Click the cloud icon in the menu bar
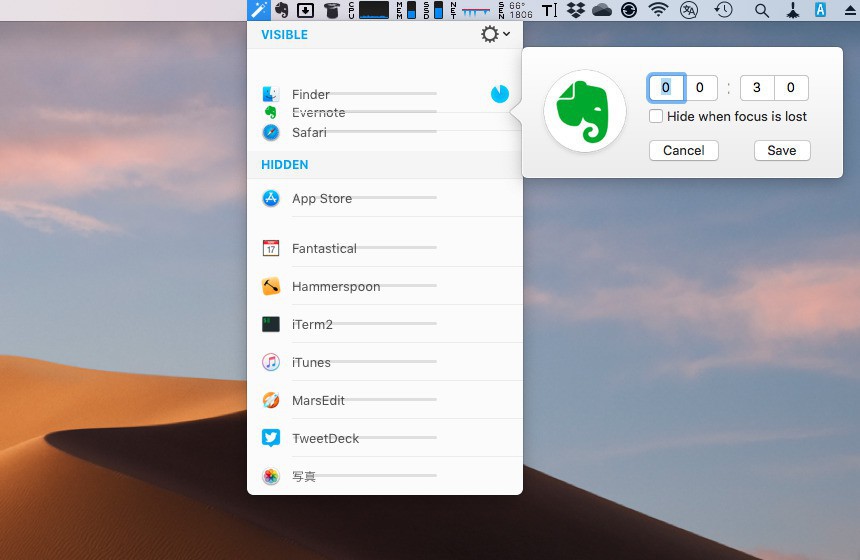 click(602, 10)
